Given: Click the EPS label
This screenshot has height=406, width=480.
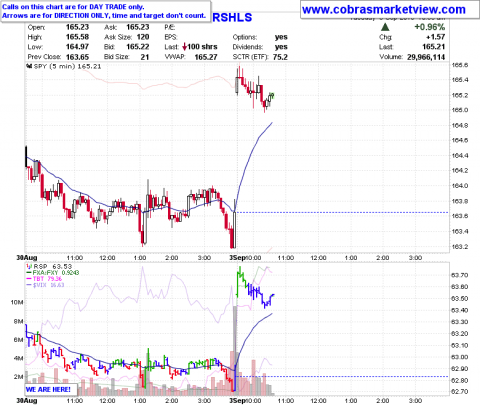Looking at the screenshot, I should tap(171, 37).
